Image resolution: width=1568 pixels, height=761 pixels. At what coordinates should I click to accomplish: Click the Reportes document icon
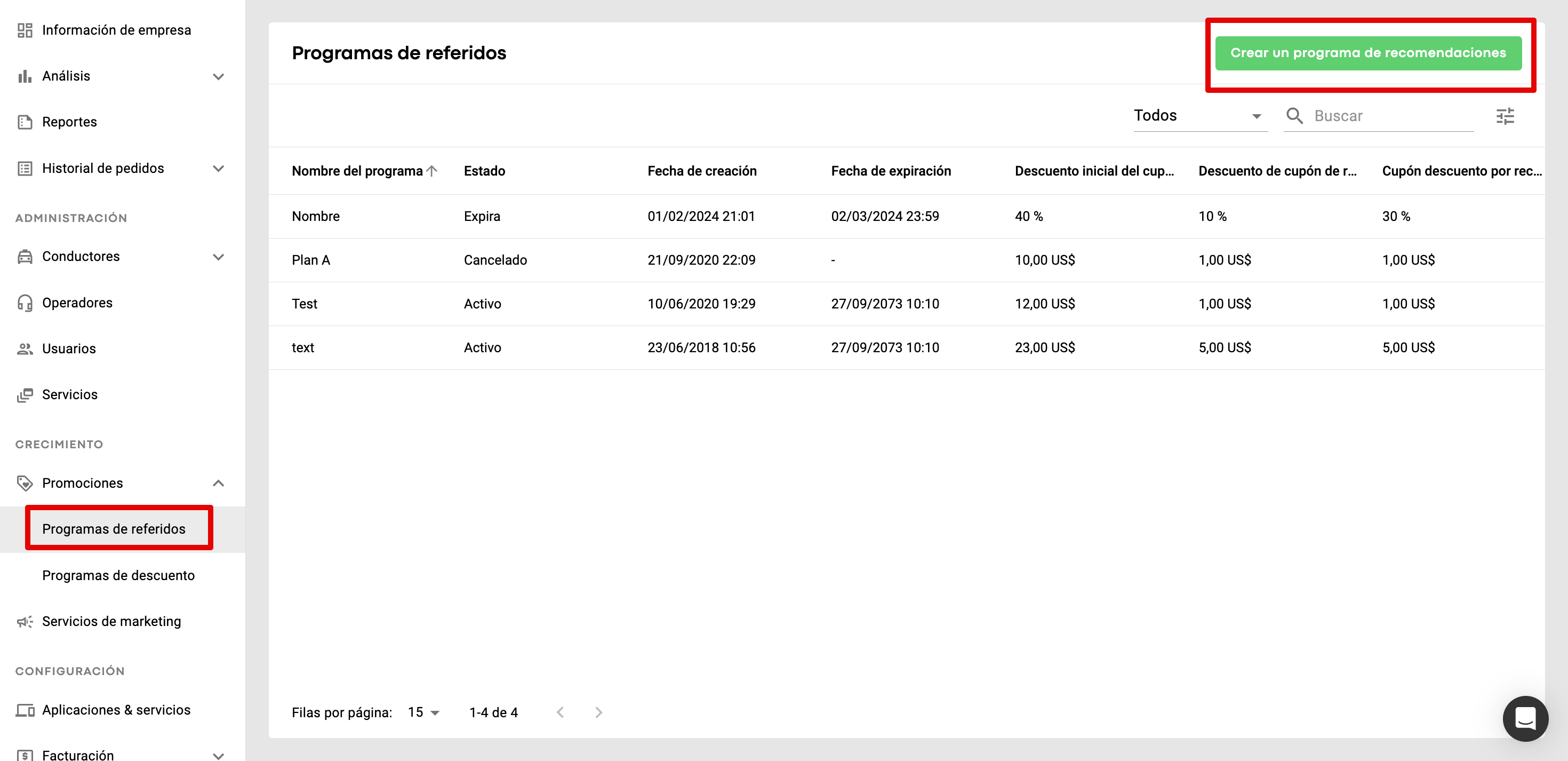coord(25,122)
